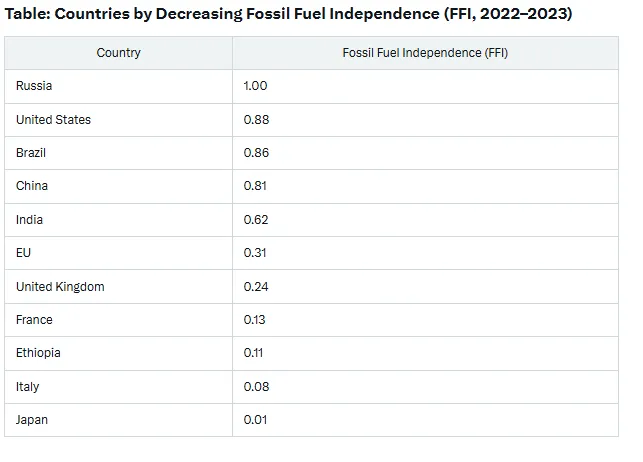
Task: Click the United Kingdom cell
Action: (119, 287)
